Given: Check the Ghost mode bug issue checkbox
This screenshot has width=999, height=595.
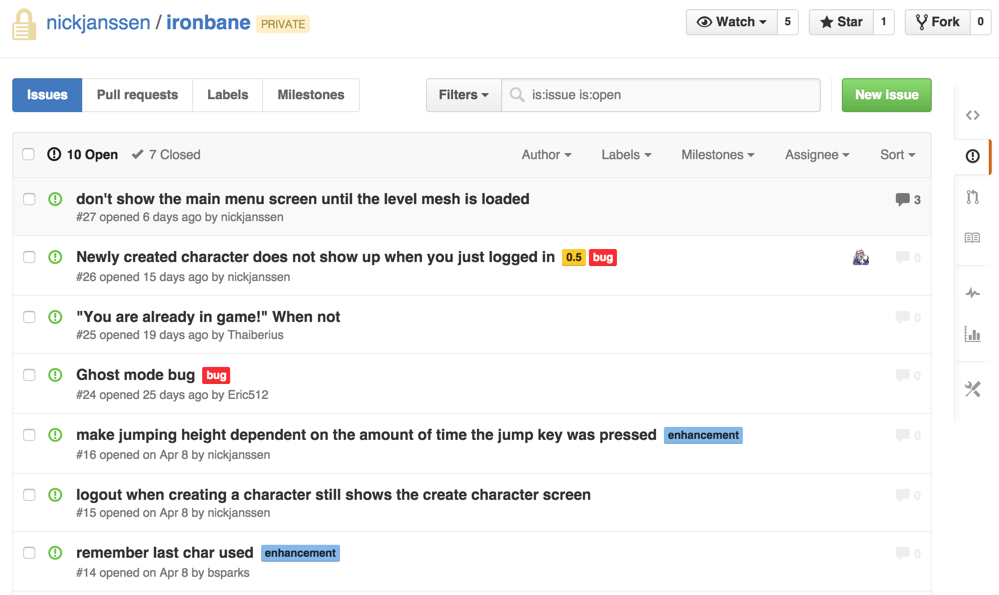Looking at the screenshot, I should pyautogui.click(x=29, y=375).
